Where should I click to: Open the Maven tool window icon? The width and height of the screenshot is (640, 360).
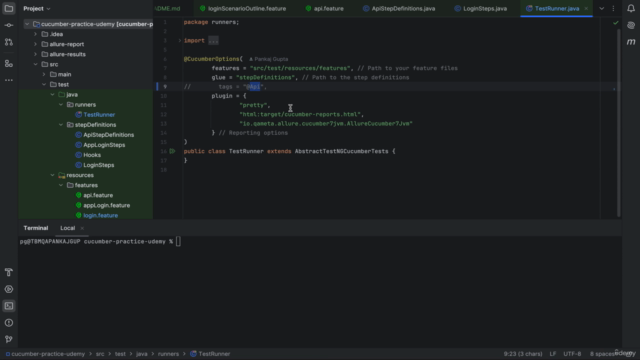(631, 42)
